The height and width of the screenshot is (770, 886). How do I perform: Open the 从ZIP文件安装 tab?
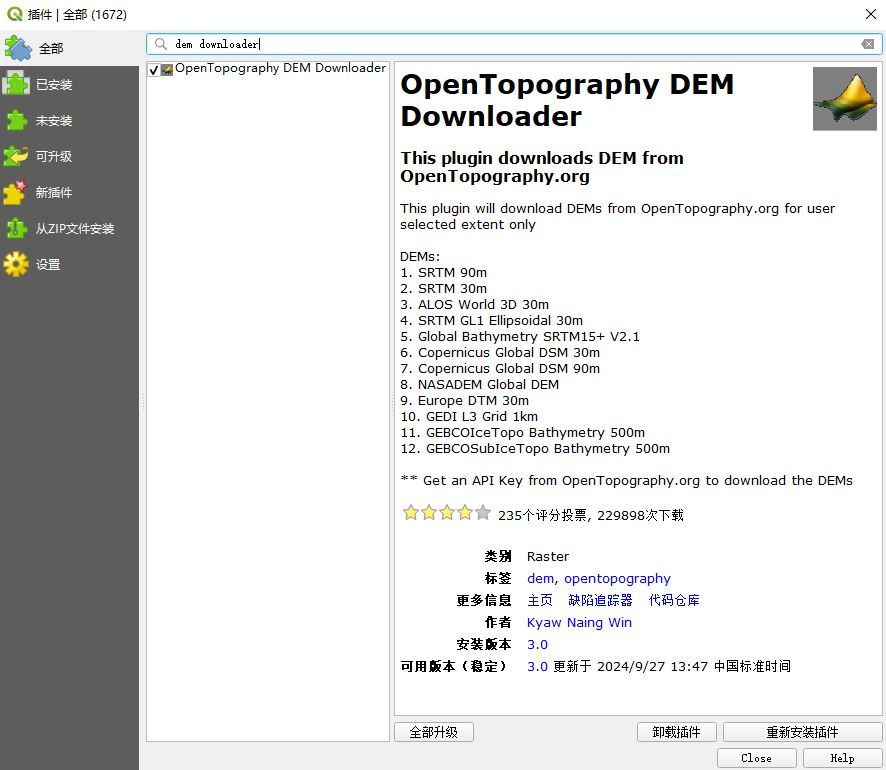(x=70, y=229)
